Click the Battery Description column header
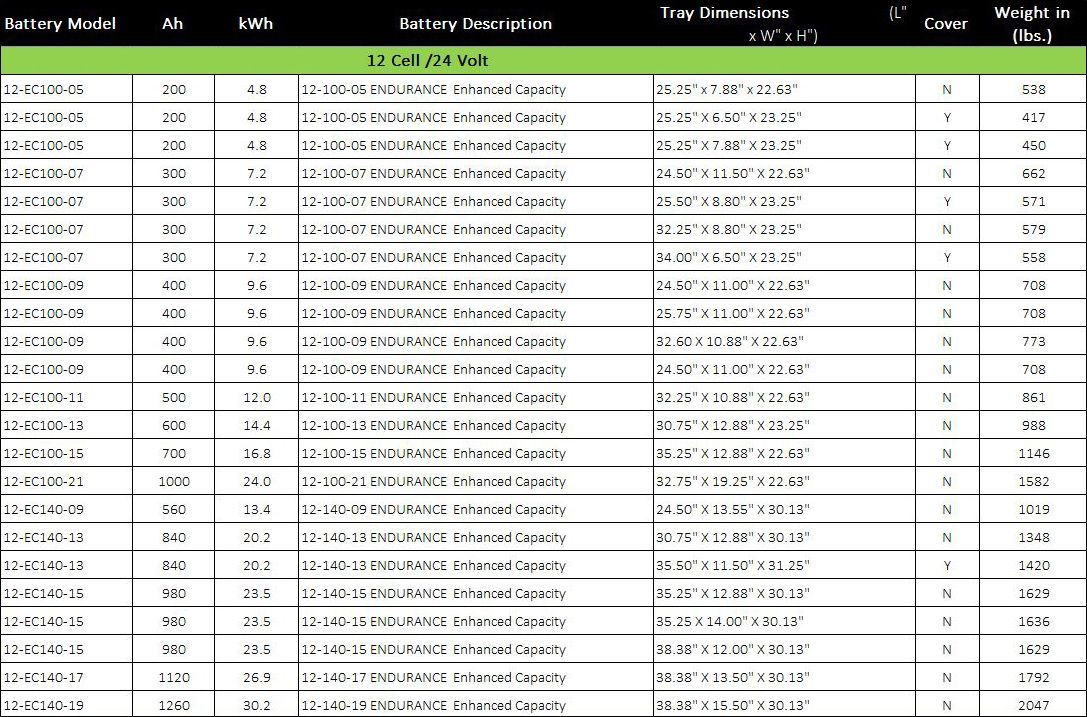1087x717 pixels. tap(476, 24)
